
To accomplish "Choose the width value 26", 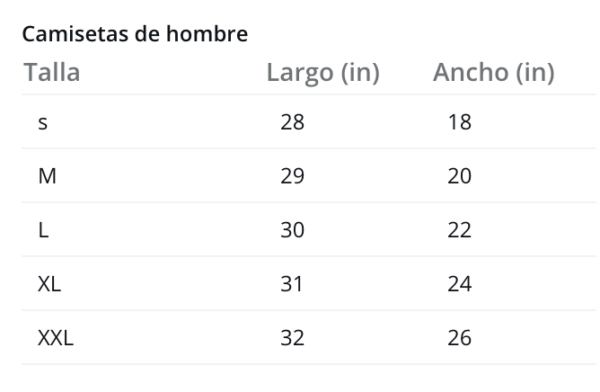I will [460, 338].
